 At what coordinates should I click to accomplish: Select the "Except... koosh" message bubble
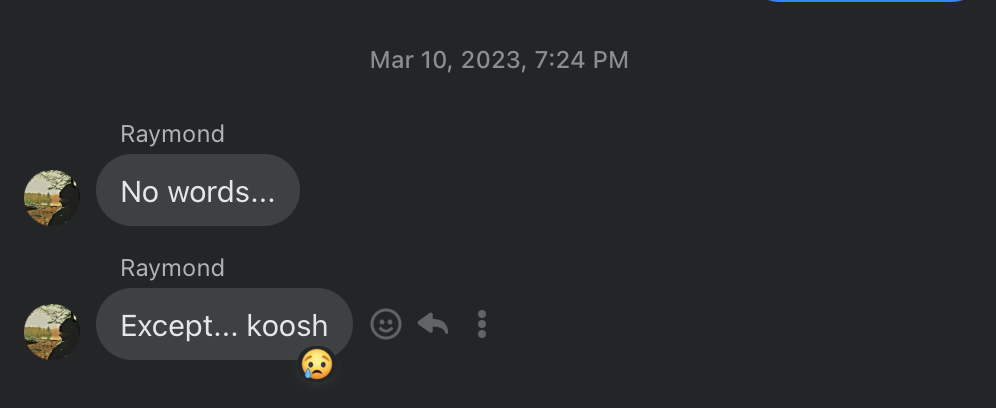(224, 325)
